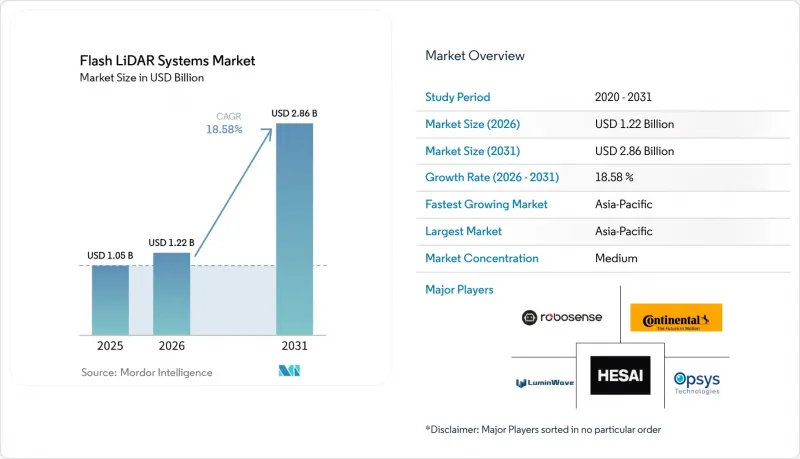Click the 'Study Period' label
Screen dimensions: 800x459
click(x=458, y=97)
